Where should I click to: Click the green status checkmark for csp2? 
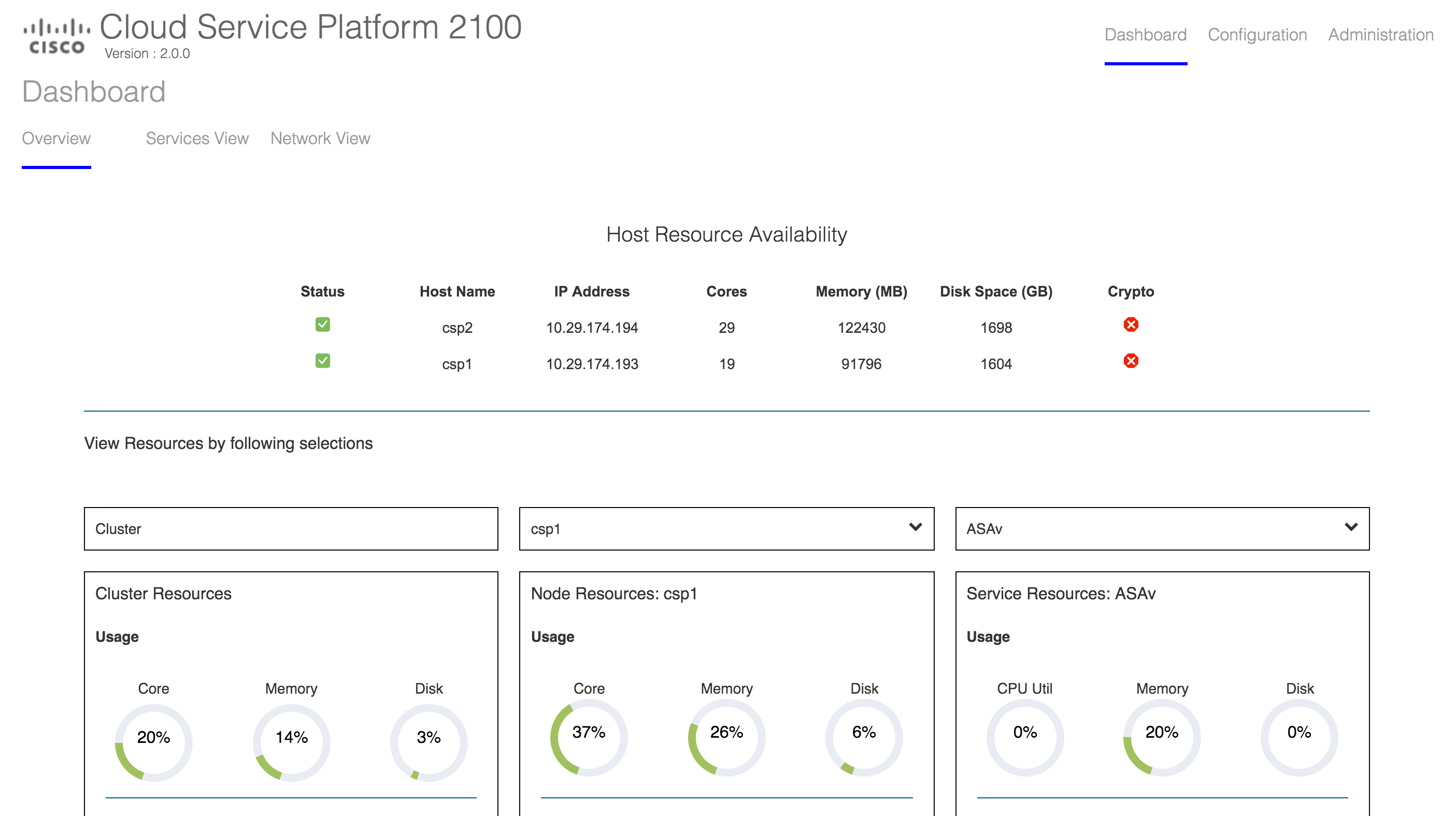pyautogui.click(x=322, y=325)
